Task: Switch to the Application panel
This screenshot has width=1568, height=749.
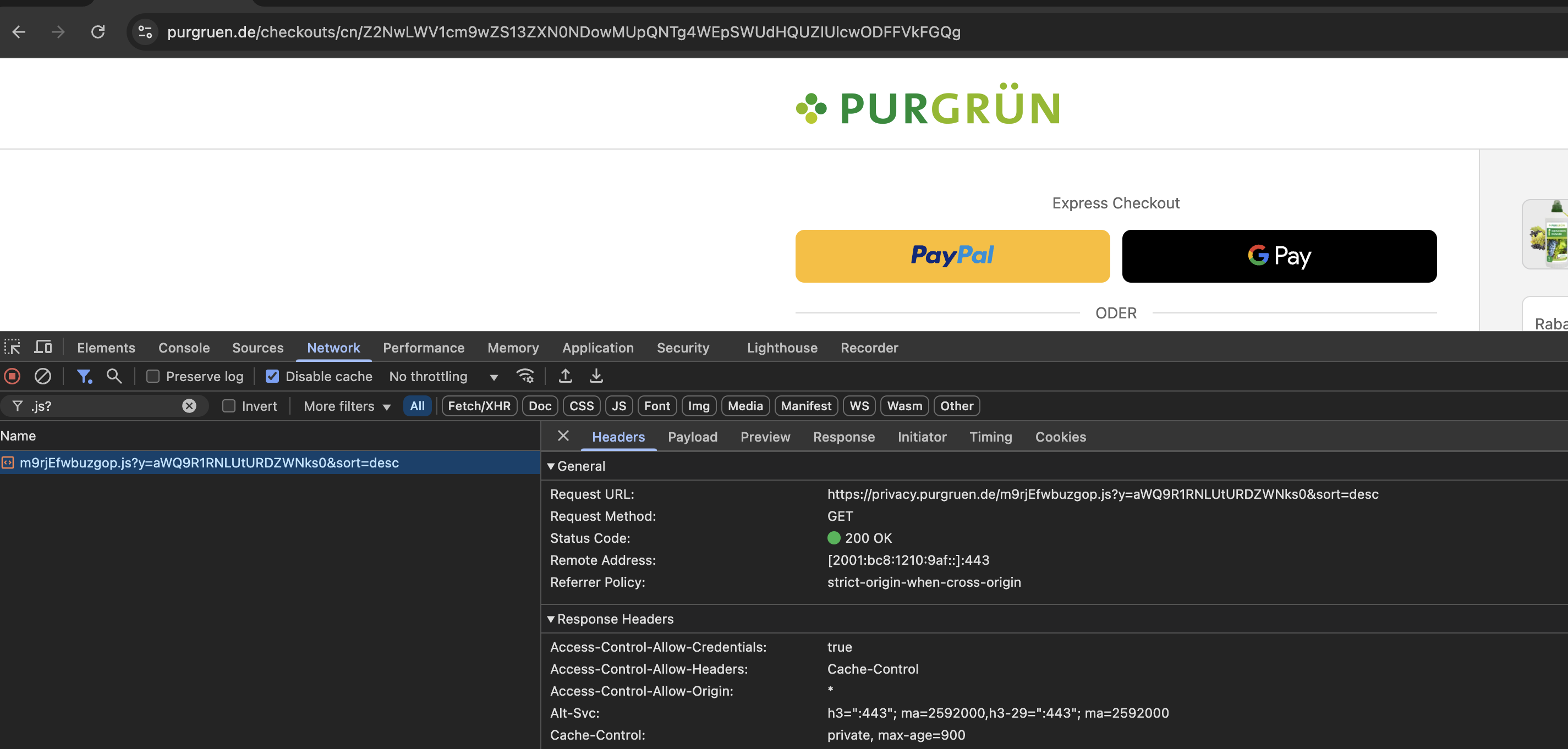Action: [597, 348]
